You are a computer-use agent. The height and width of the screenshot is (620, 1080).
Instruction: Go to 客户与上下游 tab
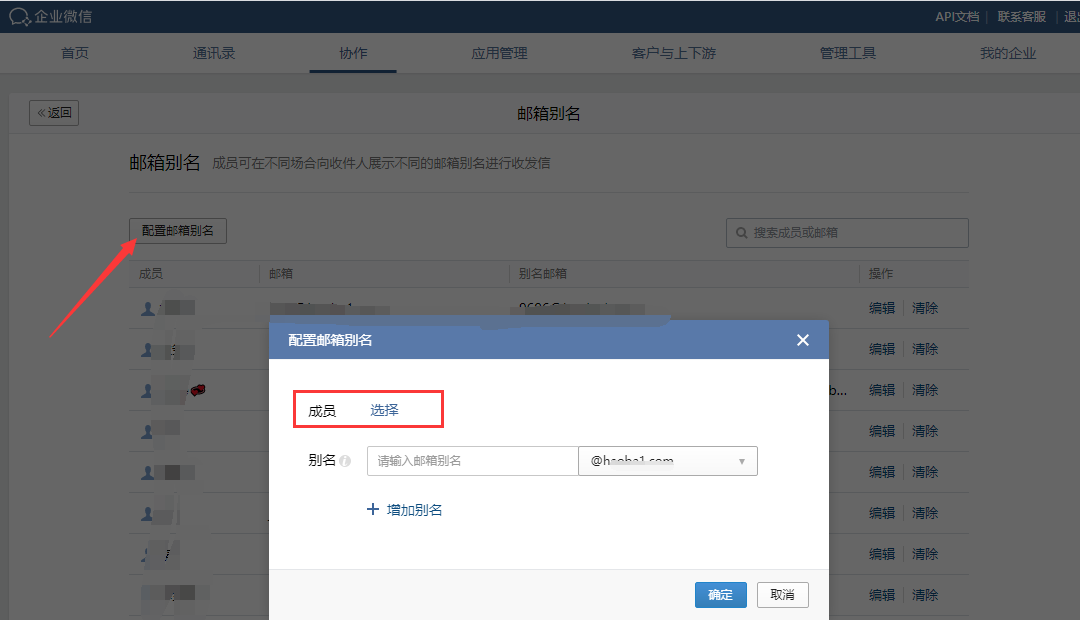pyautogui.click(x=673, y=53)
